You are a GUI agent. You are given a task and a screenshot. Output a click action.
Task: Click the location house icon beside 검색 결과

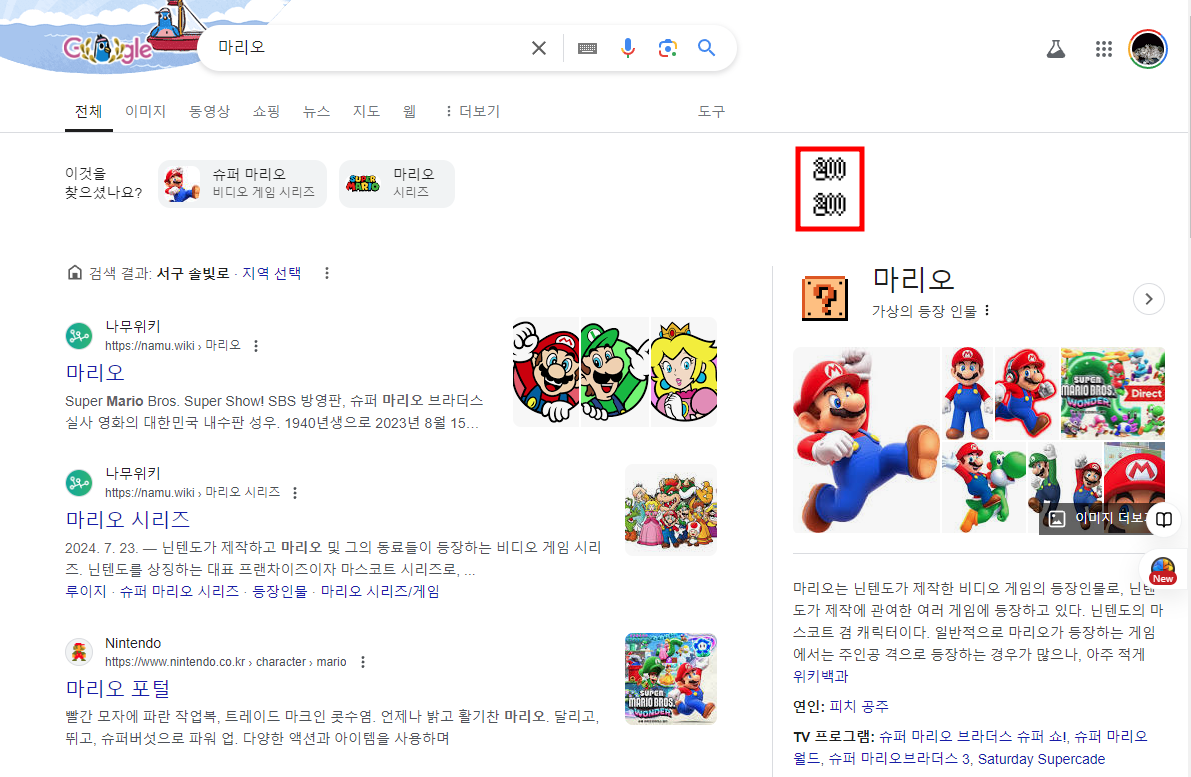(x=74, y=273)
